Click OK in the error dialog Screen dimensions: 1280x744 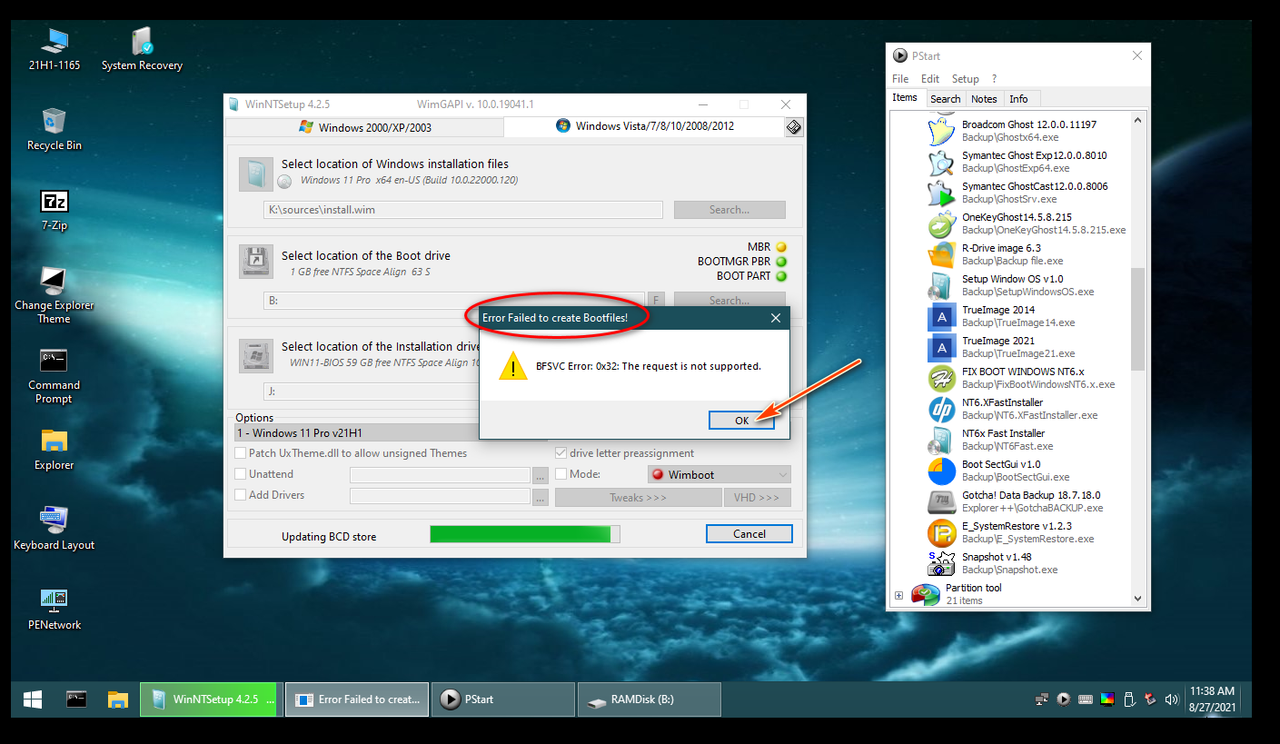click(741, 420)
